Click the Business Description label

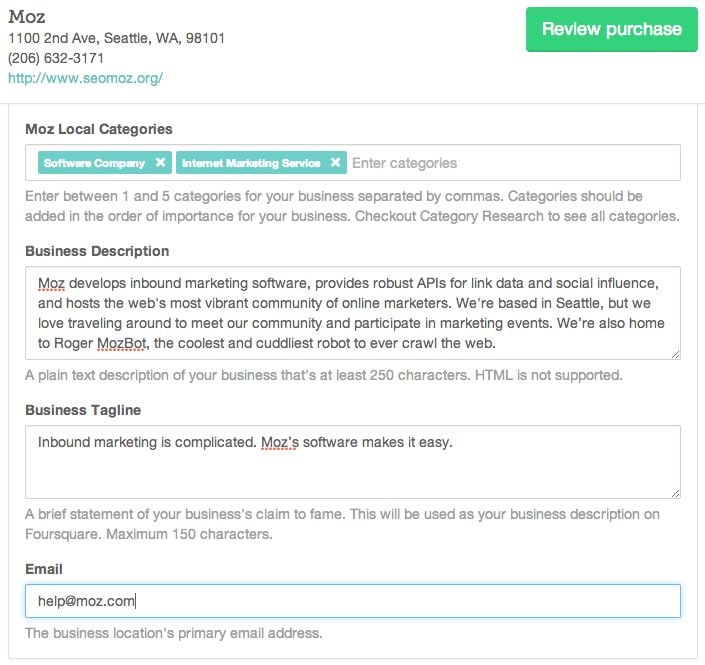click(97, 251)
